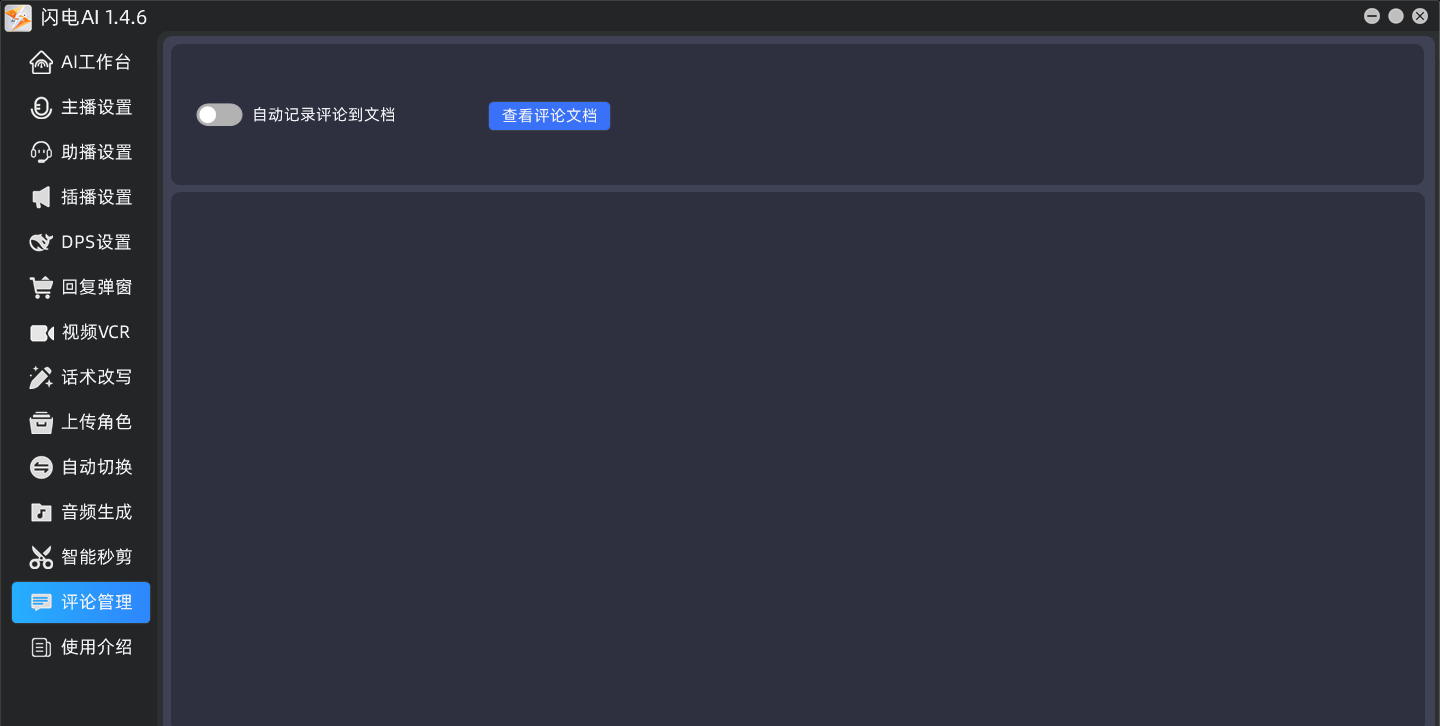The height and width of the screenshot is (726, 1440).
Task: Click the 插播设置 megaphone icon
Action: click(x=41, y=198)
